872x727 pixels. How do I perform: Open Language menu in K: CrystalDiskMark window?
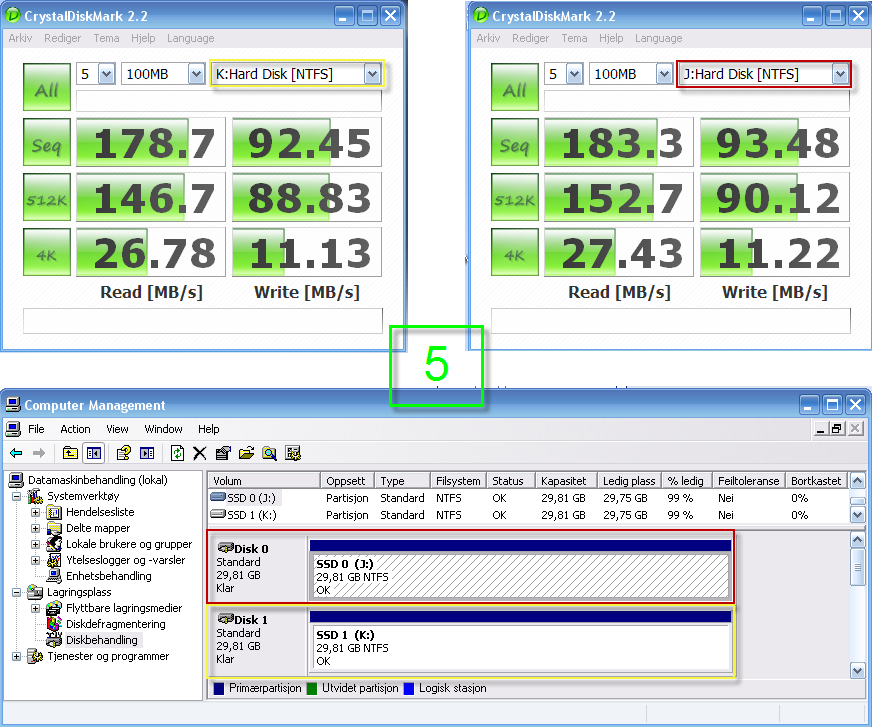(x=190, y=38)
